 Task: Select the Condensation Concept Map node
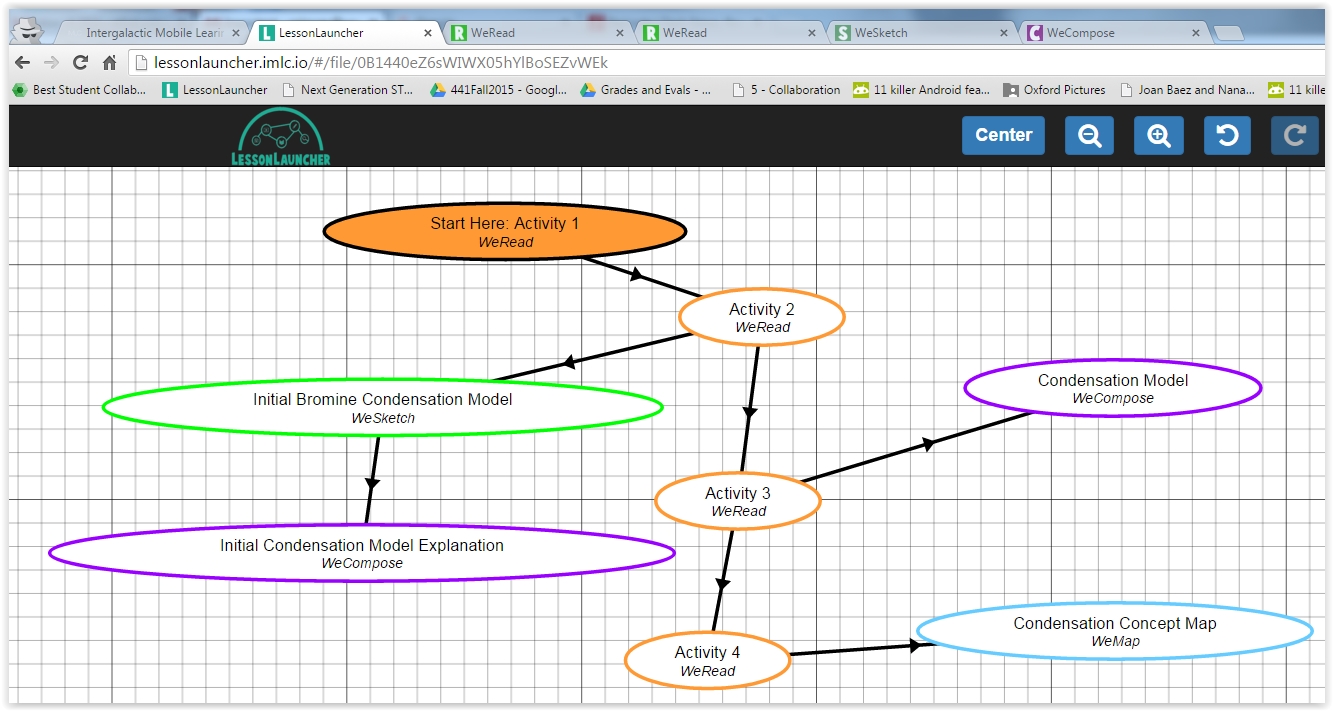click(x=1115, y=631)
